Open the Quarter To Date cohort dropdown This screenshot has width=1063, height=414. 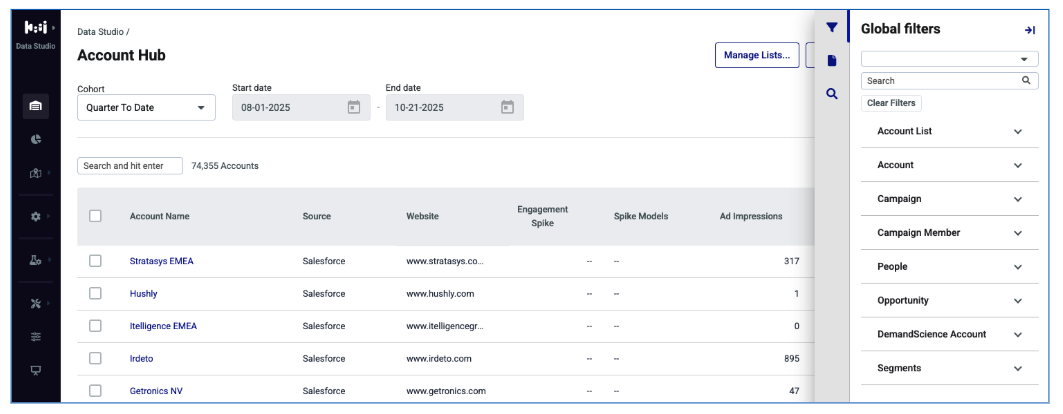click(146, 108)
